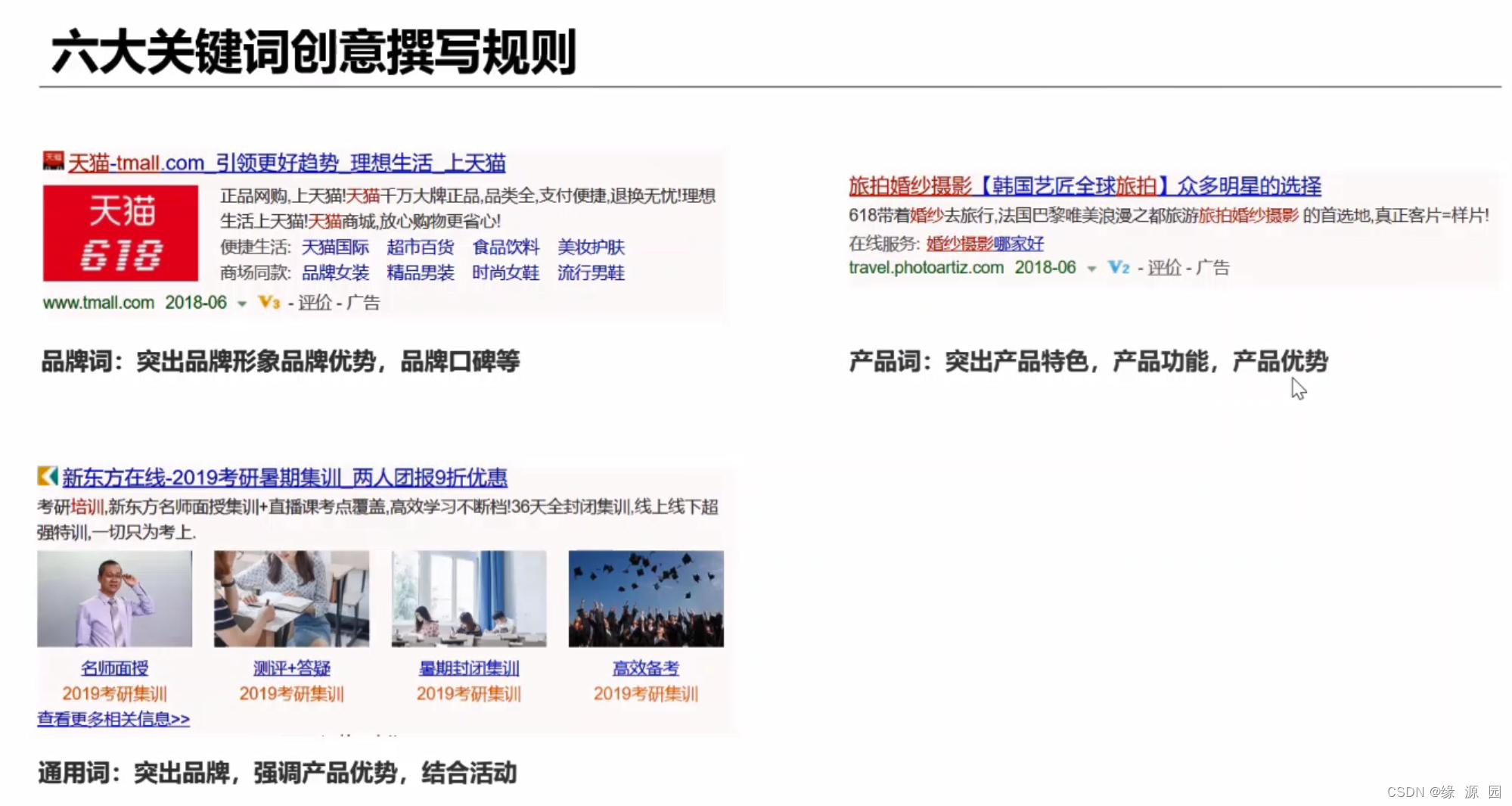Click the 商场同款: row label
The width and height of the screenshot is (1512, 806).
point(256,272)
